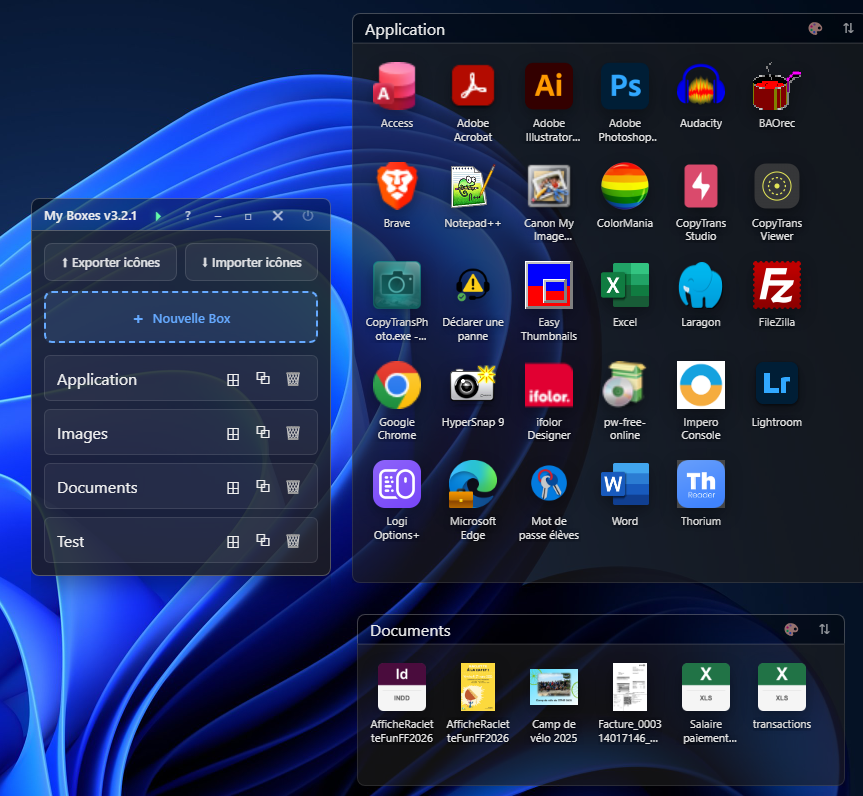Screen dimensions: 863x796
Task: Open Mot de passe élèves icon
Action: (x=549, y=484)
